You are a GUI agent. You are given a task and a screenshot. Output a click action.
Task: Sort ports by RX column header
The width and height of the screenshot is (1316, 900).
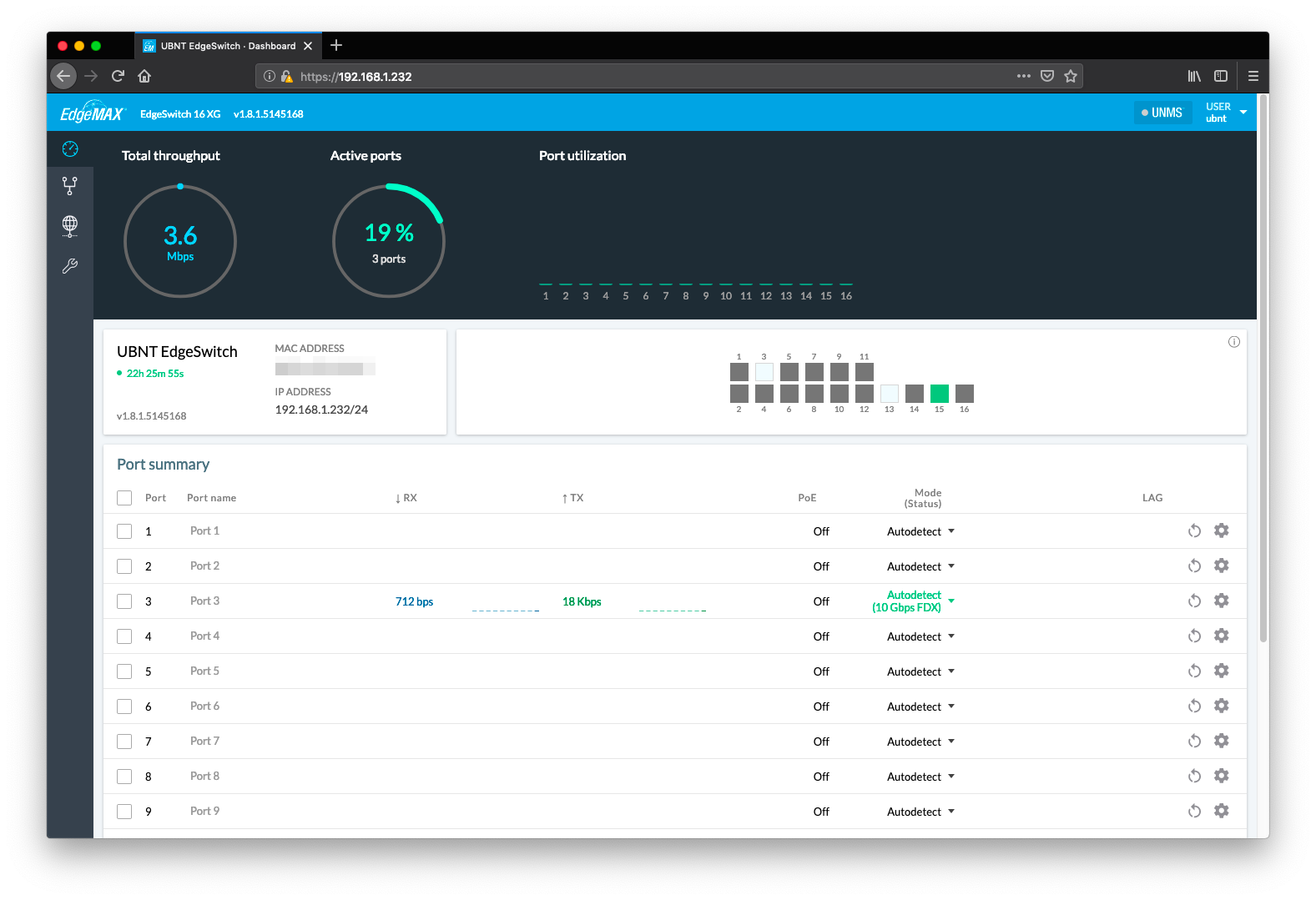406,498
